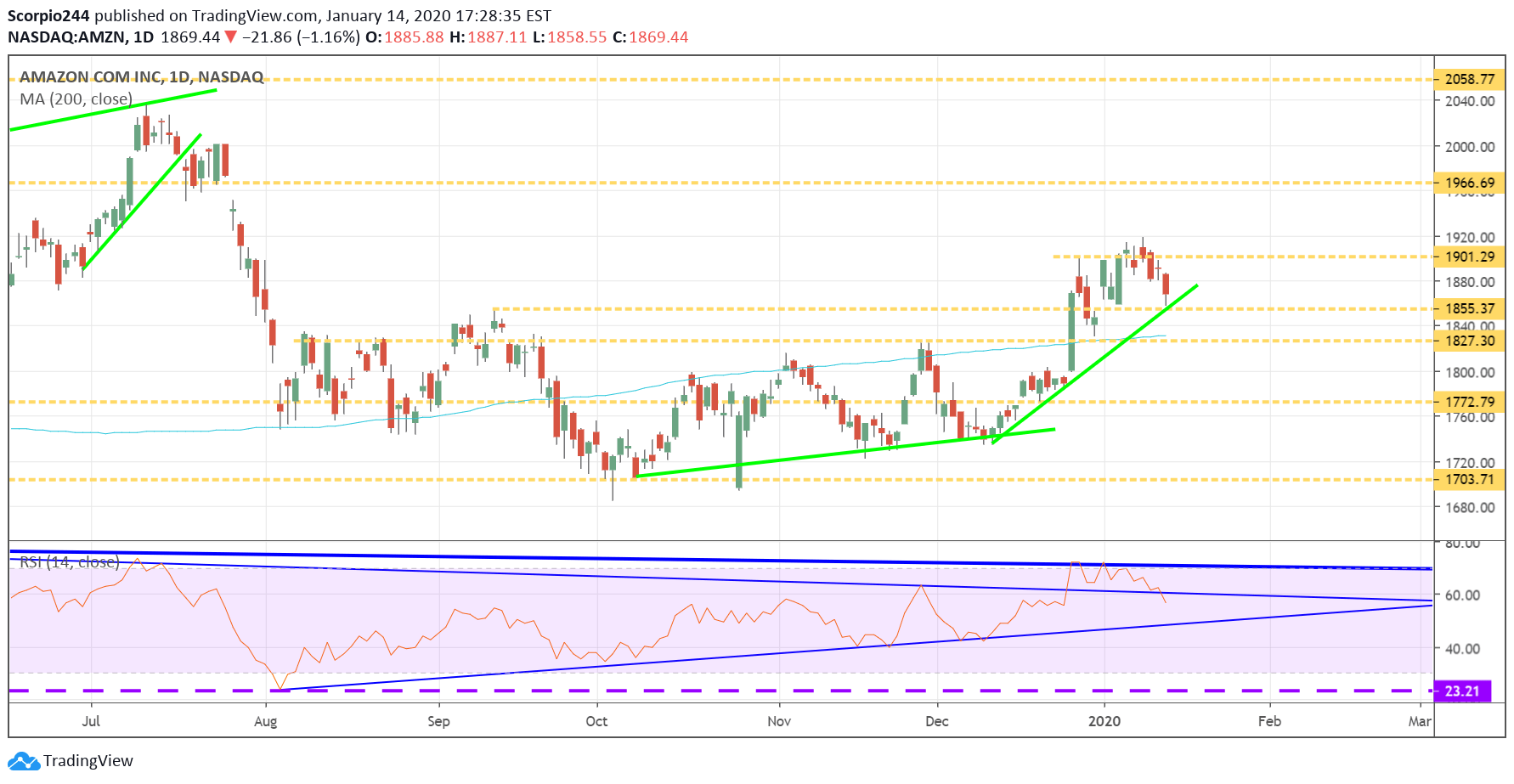
Task: Click the −21.86 (−1.16%) change value
Action: (301, 37)
